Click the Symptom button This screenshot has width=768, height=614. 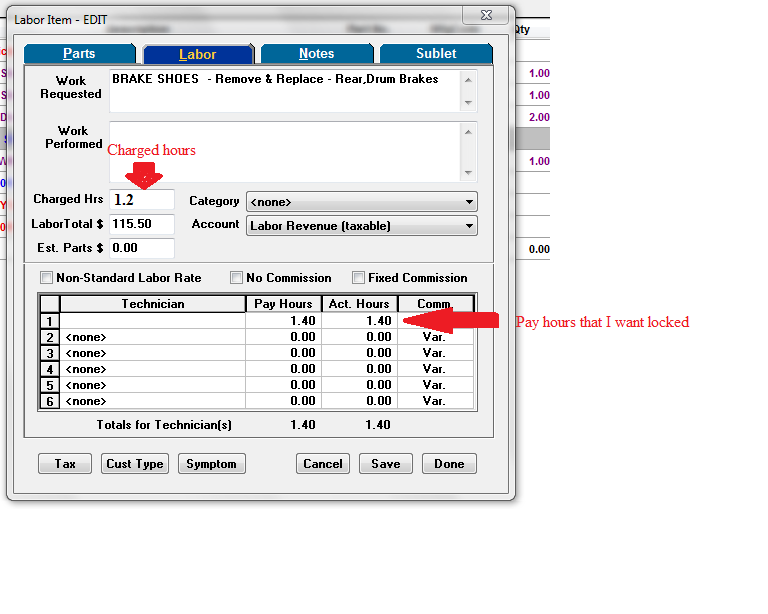(212, 464)
